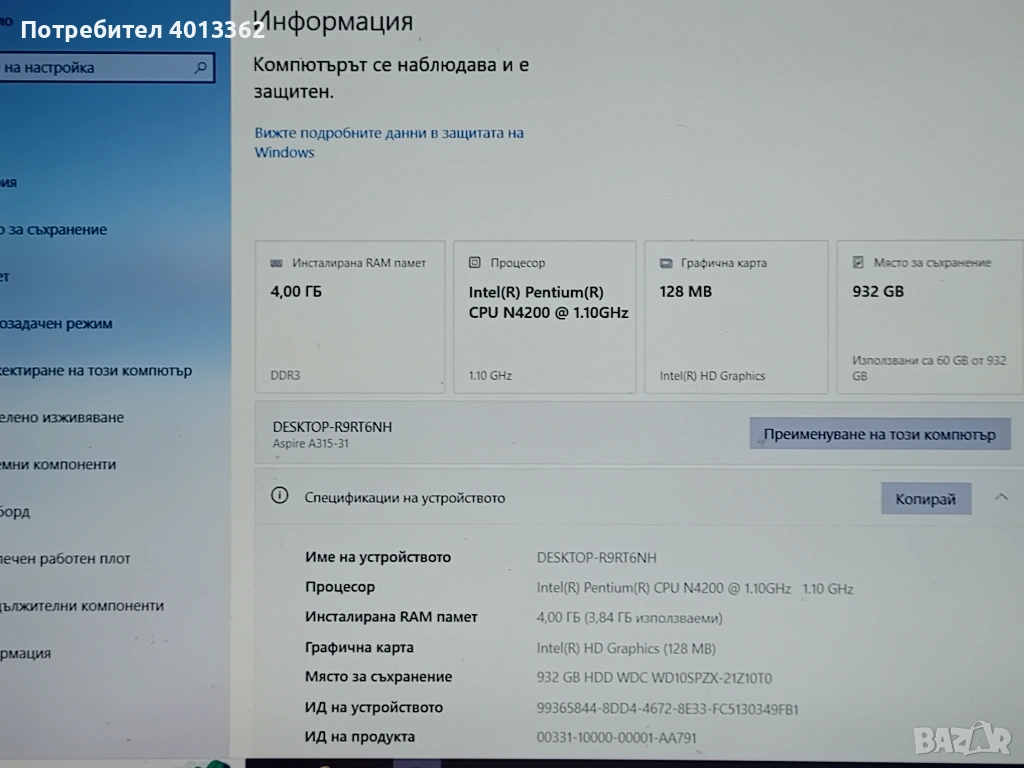Click the info icon beside Спецификации на устройството

click(x=281, y=496)
